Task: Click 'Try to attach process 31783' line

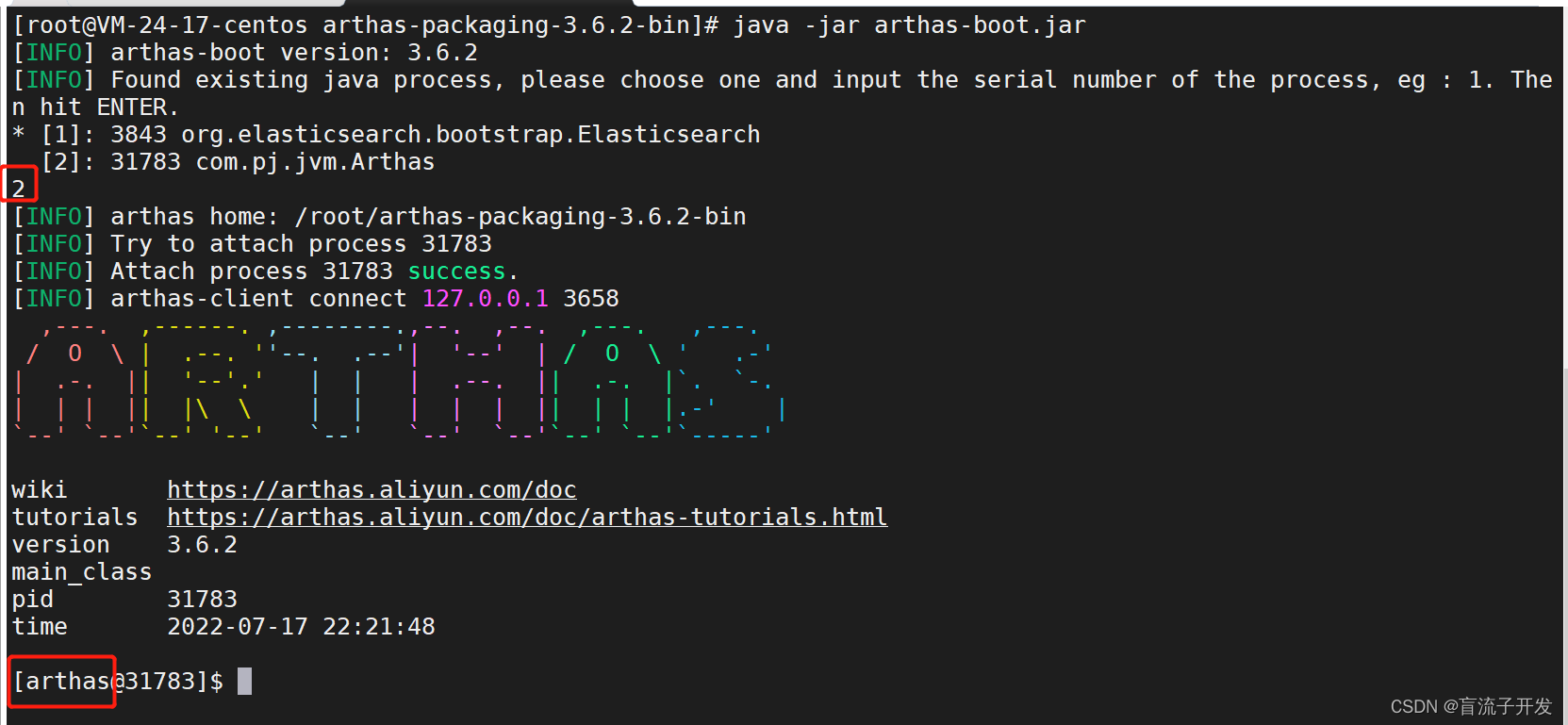Action: tap(253, 244)
